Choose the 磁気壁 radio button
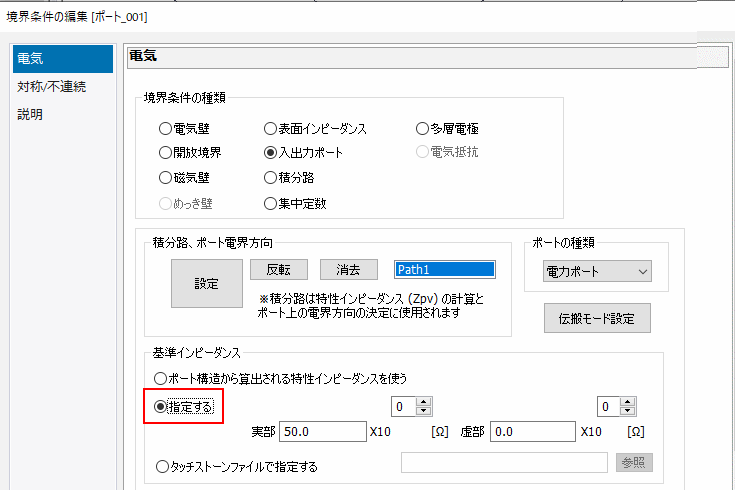 pos(165,178)
